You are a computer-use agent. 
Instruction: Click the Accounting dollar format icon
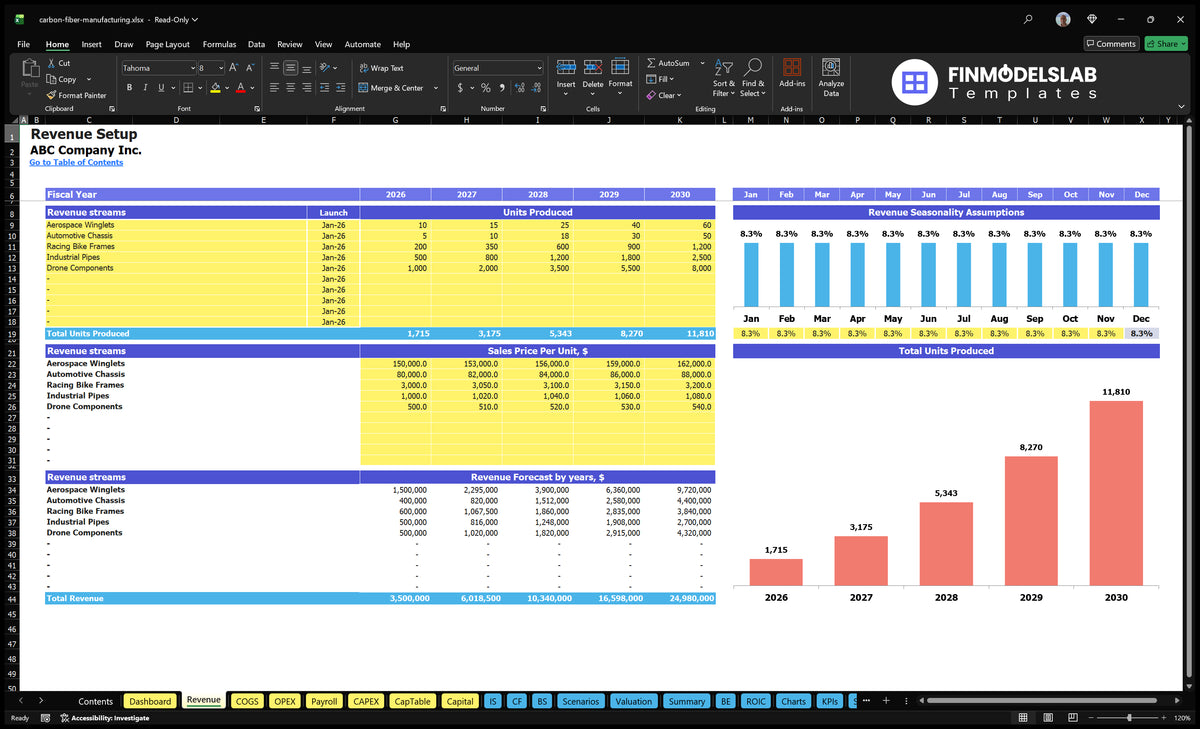click(x=460, y=88)
